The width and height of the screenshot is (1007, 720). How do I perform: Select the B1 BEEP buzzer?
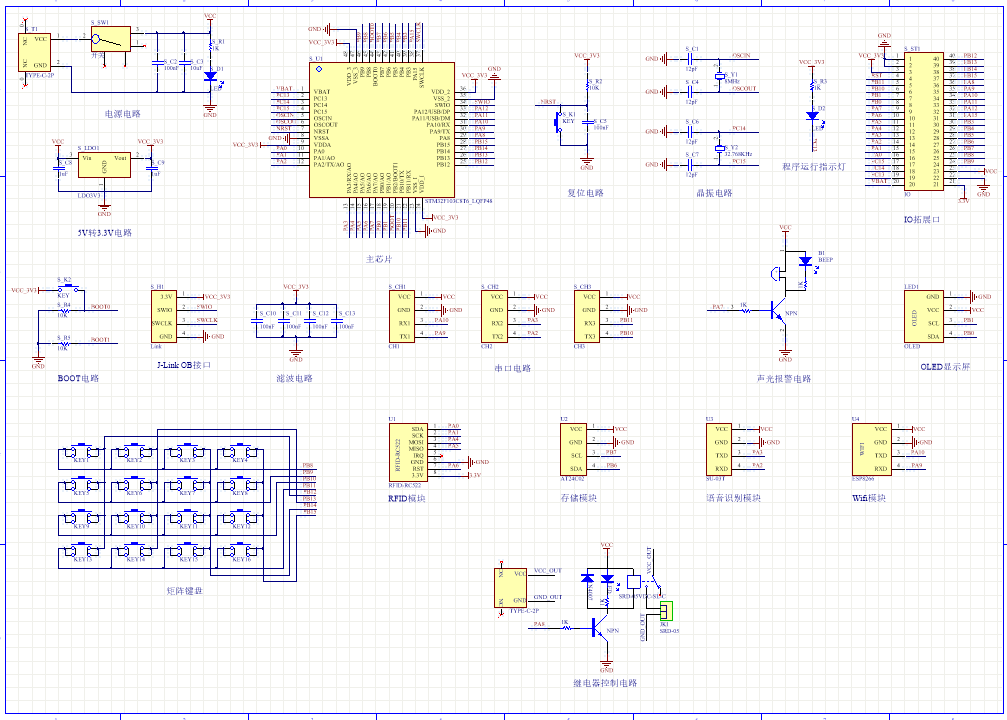778,274
